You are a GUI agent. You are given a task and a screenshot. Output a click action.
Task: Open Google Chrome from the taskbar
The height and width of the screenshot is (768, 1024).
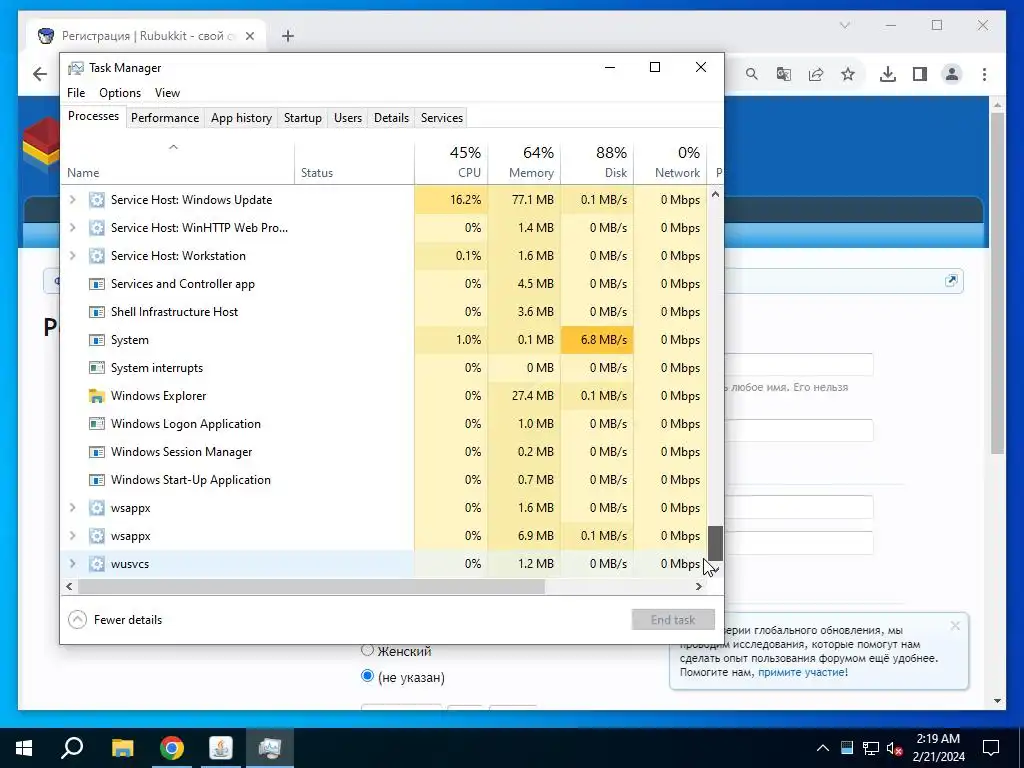coord(172,748)
